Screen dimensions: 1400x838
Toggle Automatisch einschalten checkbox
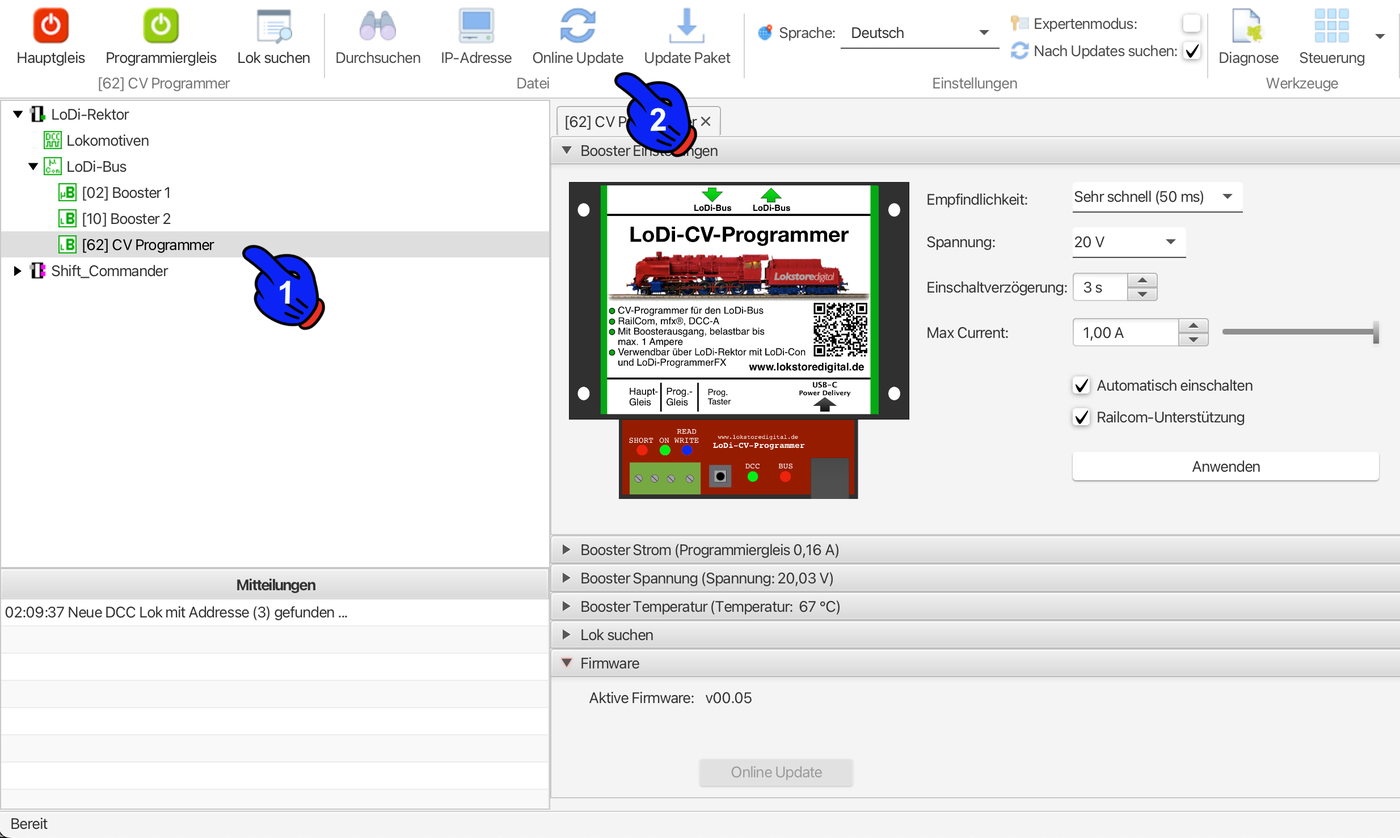1081,385
